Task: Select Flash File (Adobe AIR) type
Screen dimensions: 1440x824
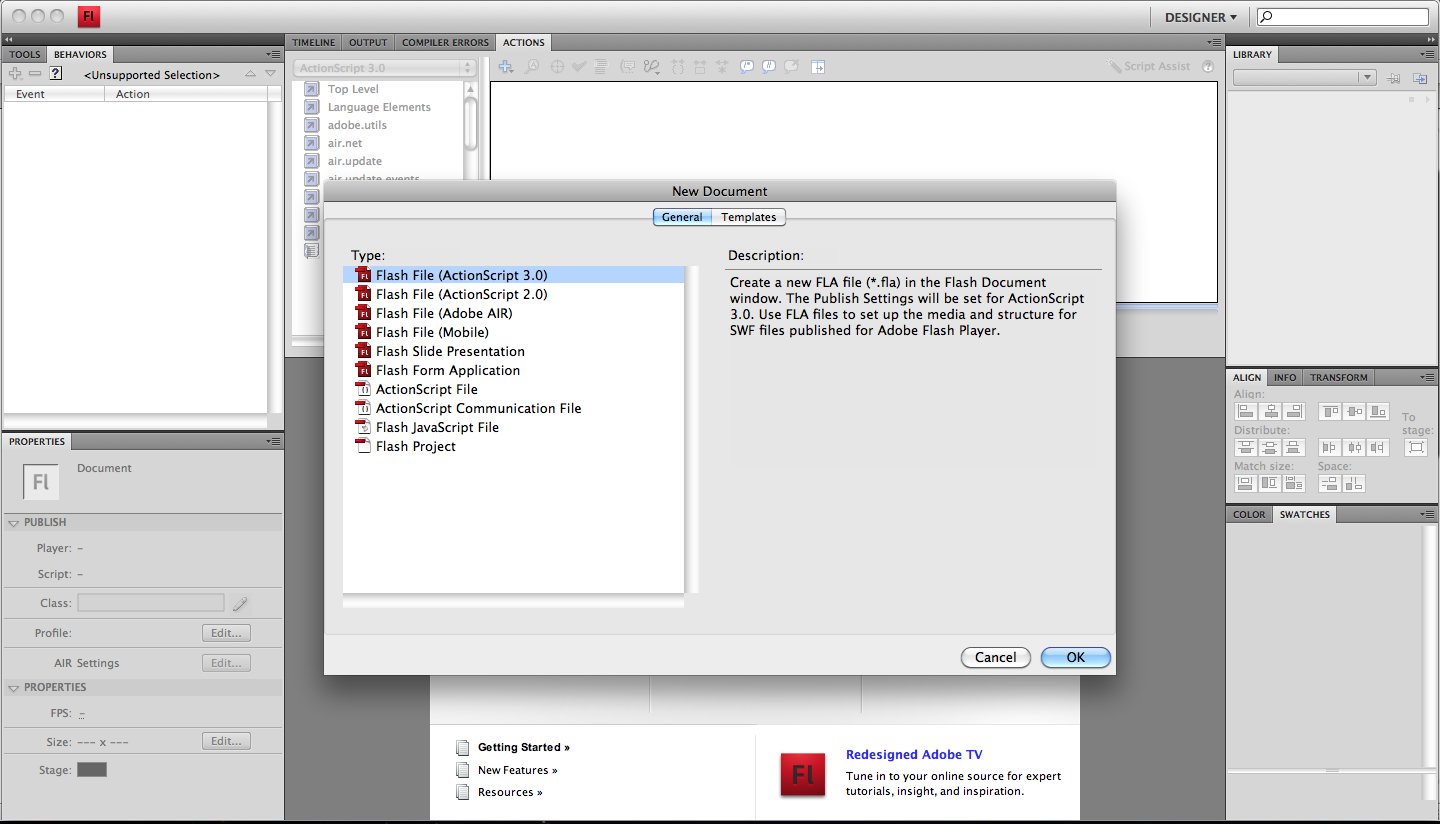Action: click(514, 313)
